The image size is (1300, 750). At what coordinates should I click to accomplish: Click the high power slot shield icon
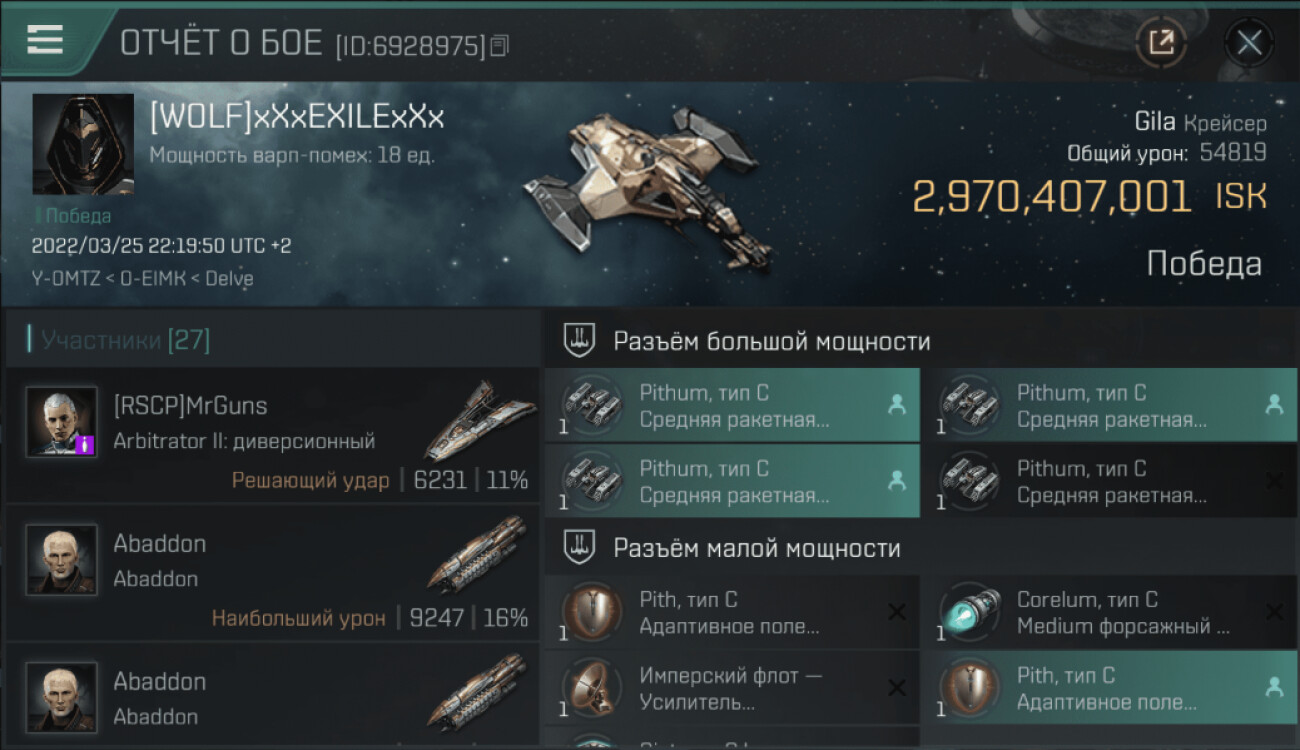[578, 341]
